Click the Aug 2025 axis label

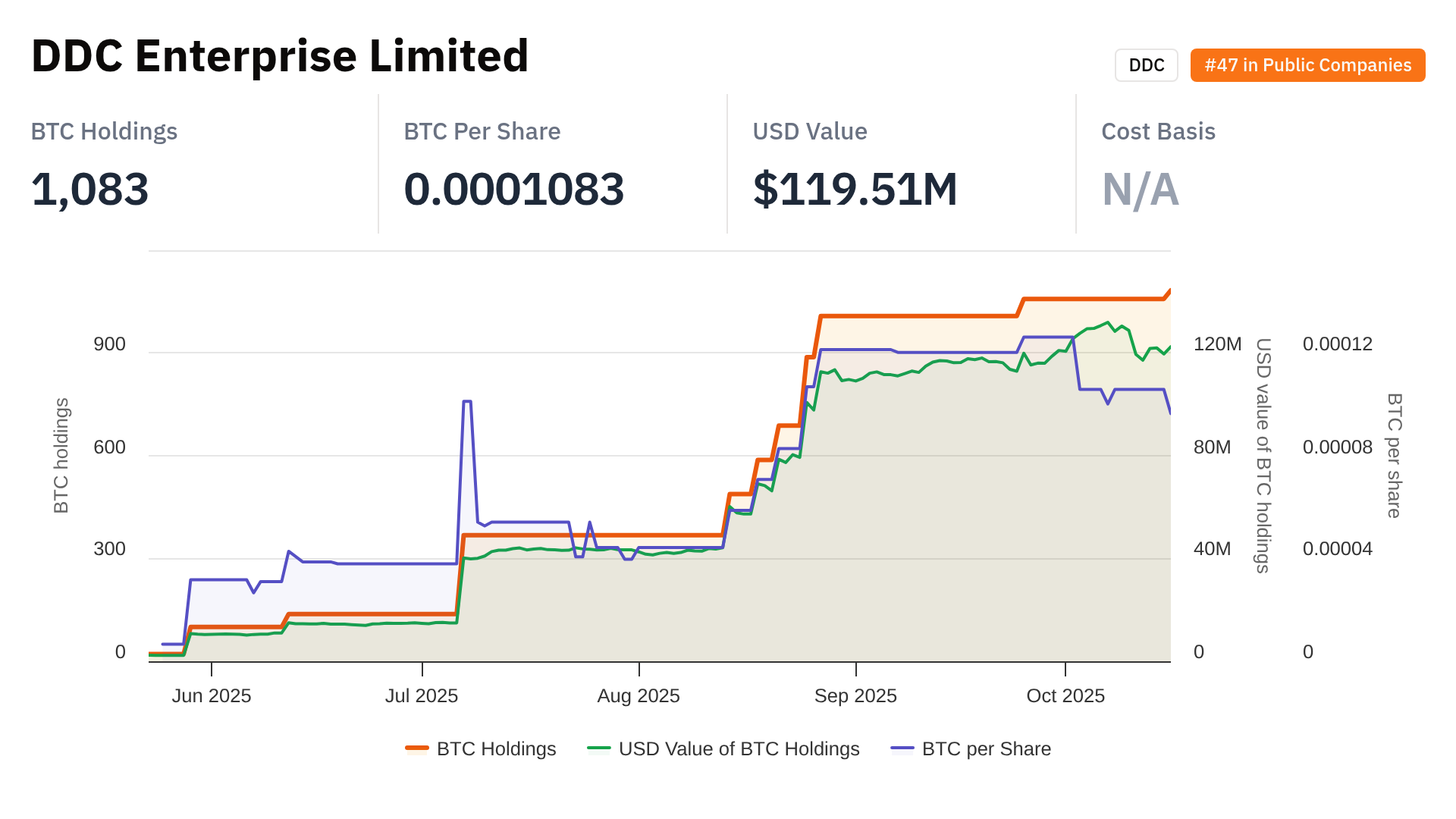639,695
